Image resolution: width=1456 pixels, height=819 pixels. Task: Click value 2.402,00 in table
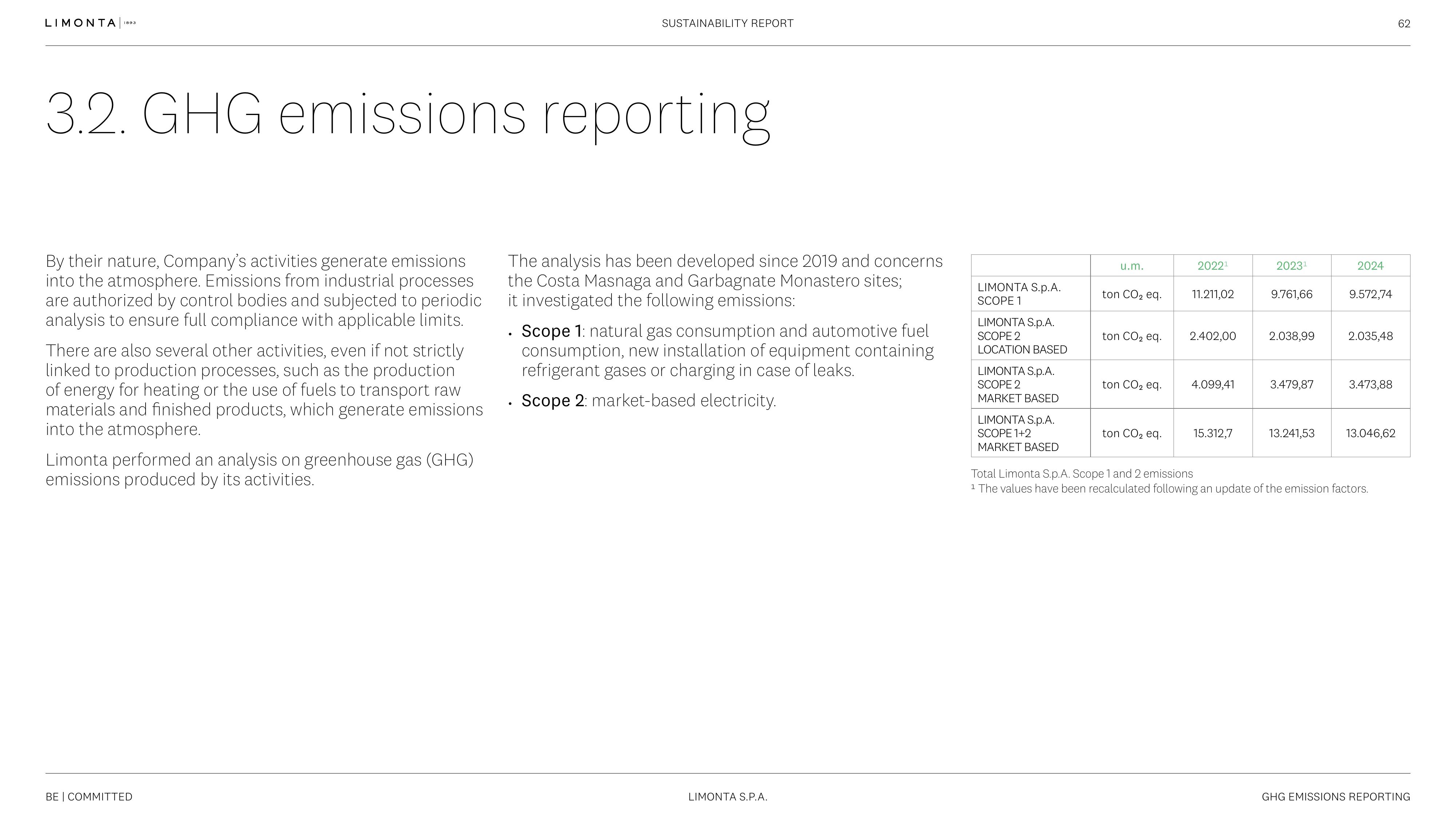click(x=1212, y=336)
